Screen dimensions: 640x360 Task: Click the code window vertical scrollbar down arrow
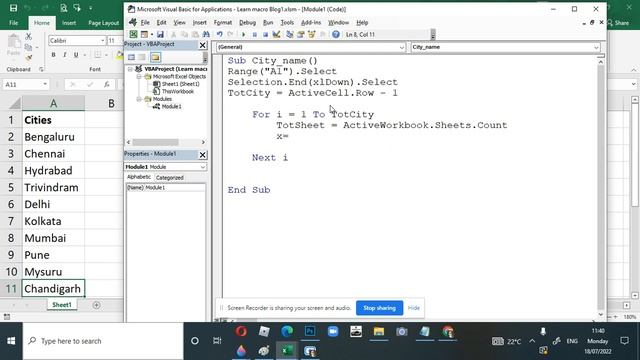[x=601, y=314]
